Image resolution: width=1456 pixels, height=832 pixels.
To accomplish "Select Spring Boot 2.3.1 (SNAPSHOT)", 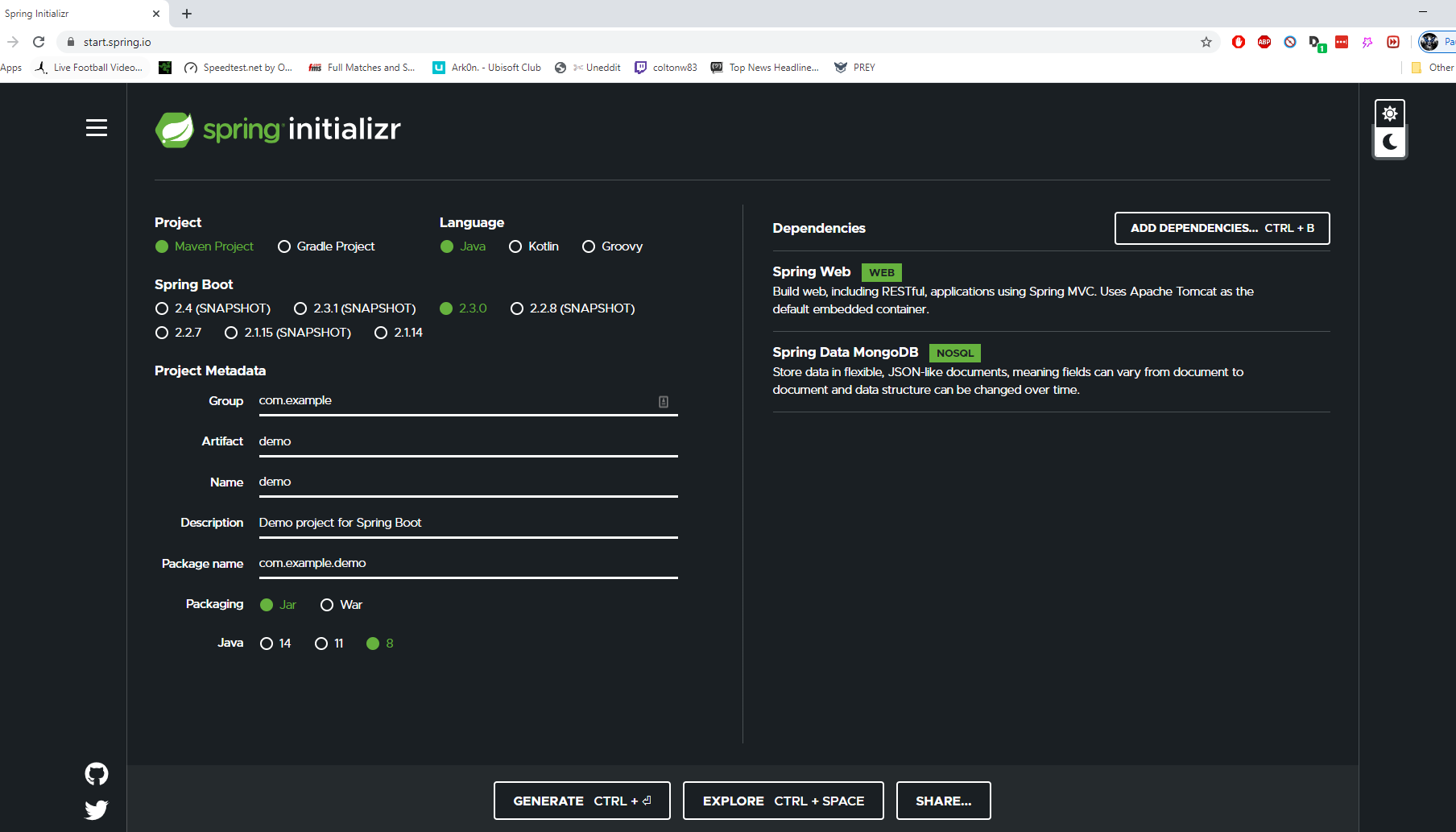I will (x=355, y=308).
